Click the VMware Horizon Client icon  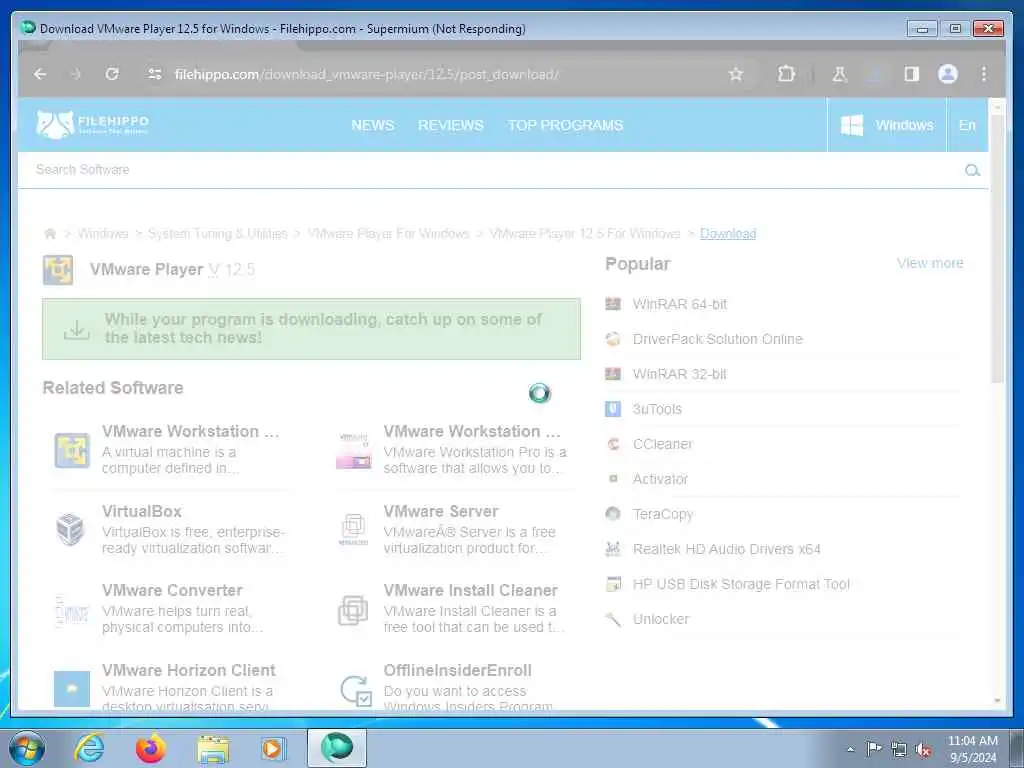72,689
